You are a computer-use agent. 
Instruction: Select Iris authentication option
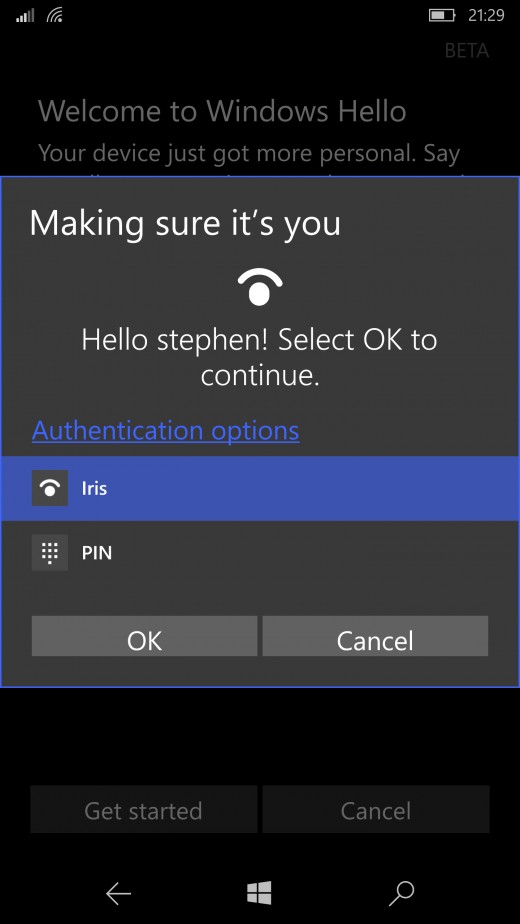[x=260, y=489]
